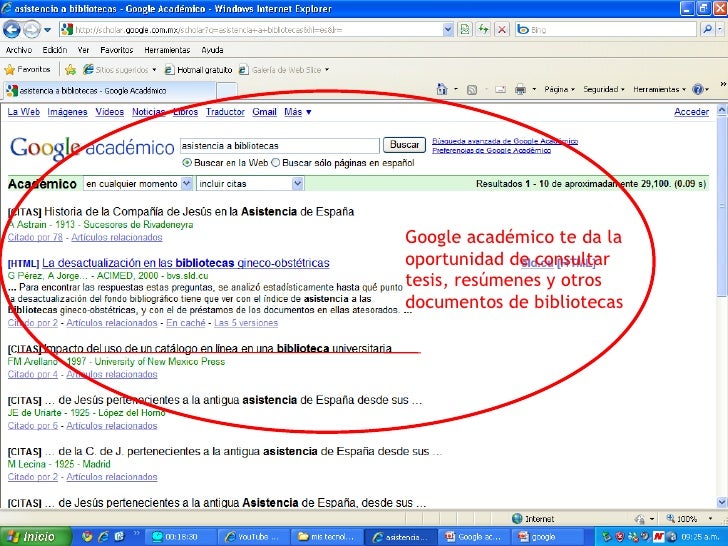Click the blue Help question icon
The width and height of the screenshot is (728, 546).
tap(697, 89)
